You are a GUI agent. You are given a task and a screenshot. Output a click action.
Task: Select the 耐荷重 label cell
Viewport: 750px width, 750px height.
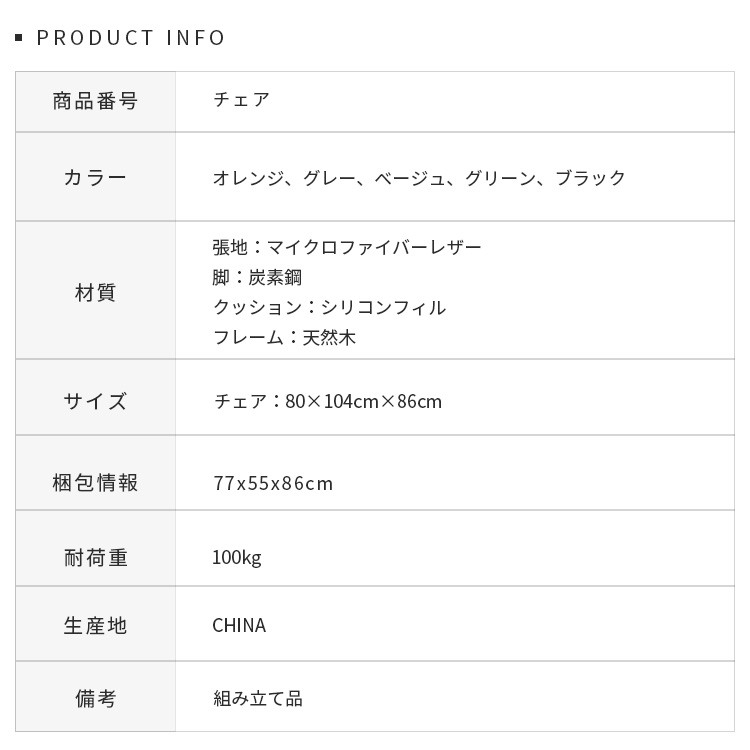(x=95, y=558)
